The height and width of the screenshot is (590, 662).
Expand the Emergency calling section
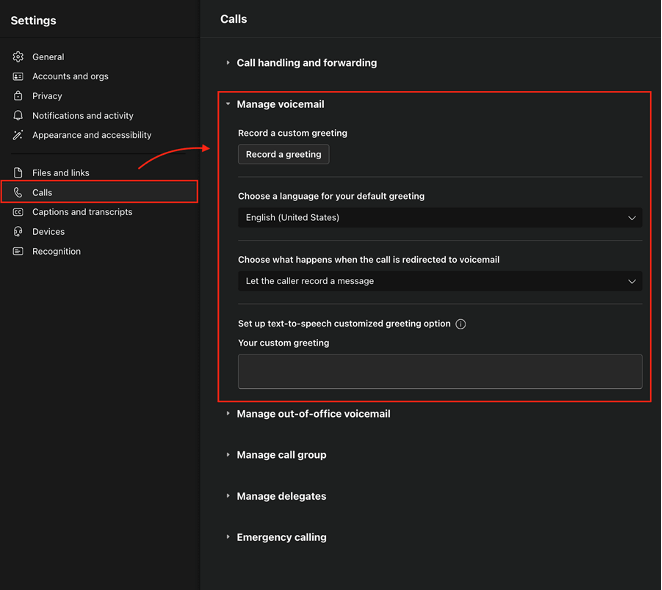[281, 537]
